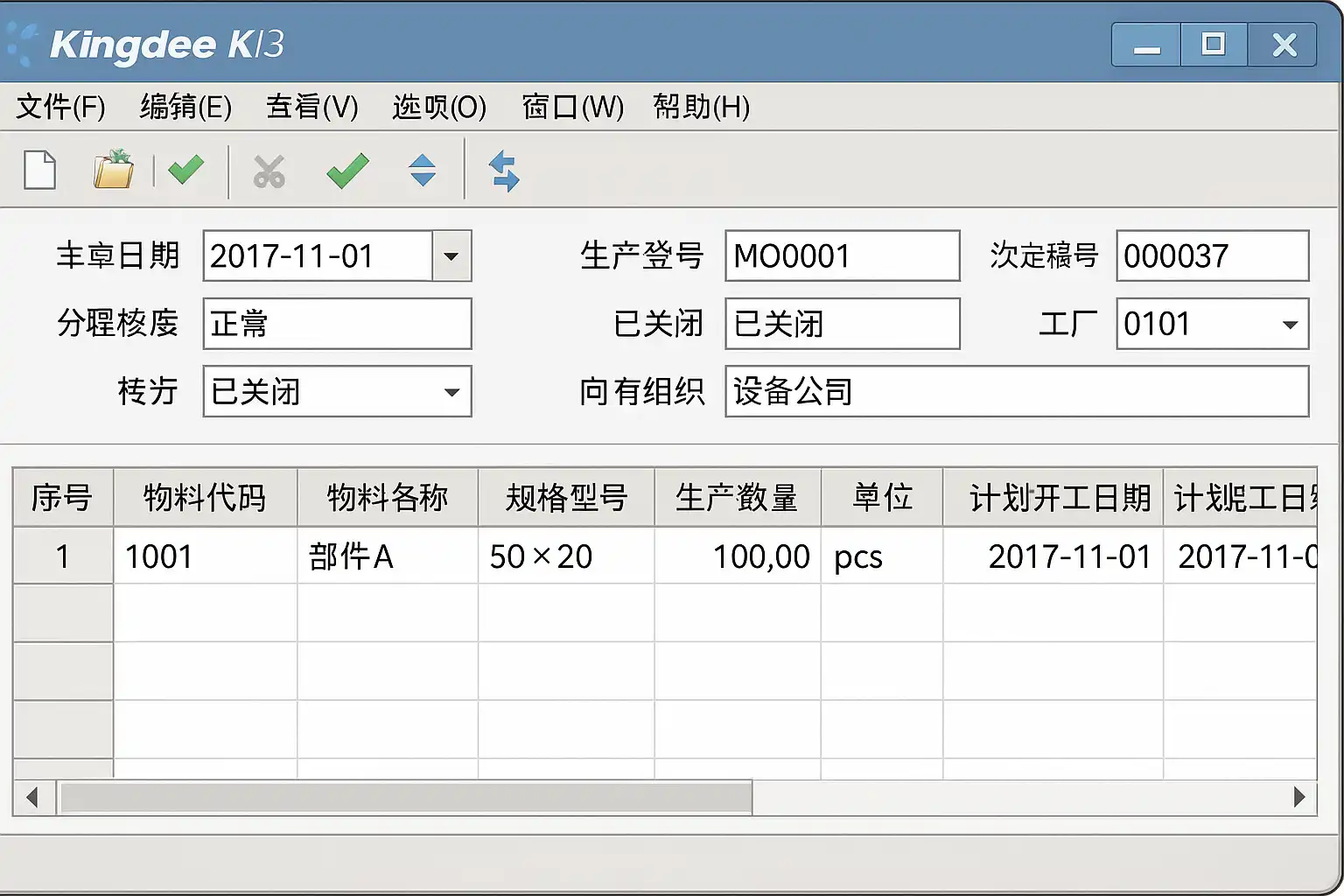
Task: Expand the 0101 factory dropdown
Action: tap(1289, 324)
